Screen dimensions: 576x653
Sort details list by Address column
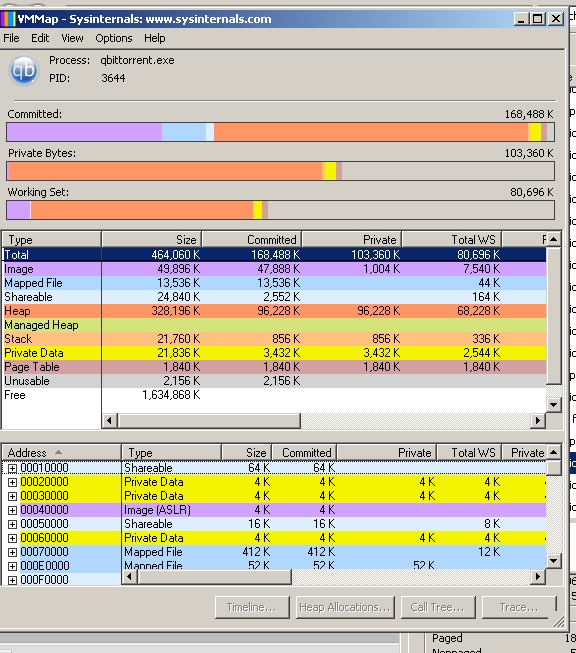(x=62, y=453)
